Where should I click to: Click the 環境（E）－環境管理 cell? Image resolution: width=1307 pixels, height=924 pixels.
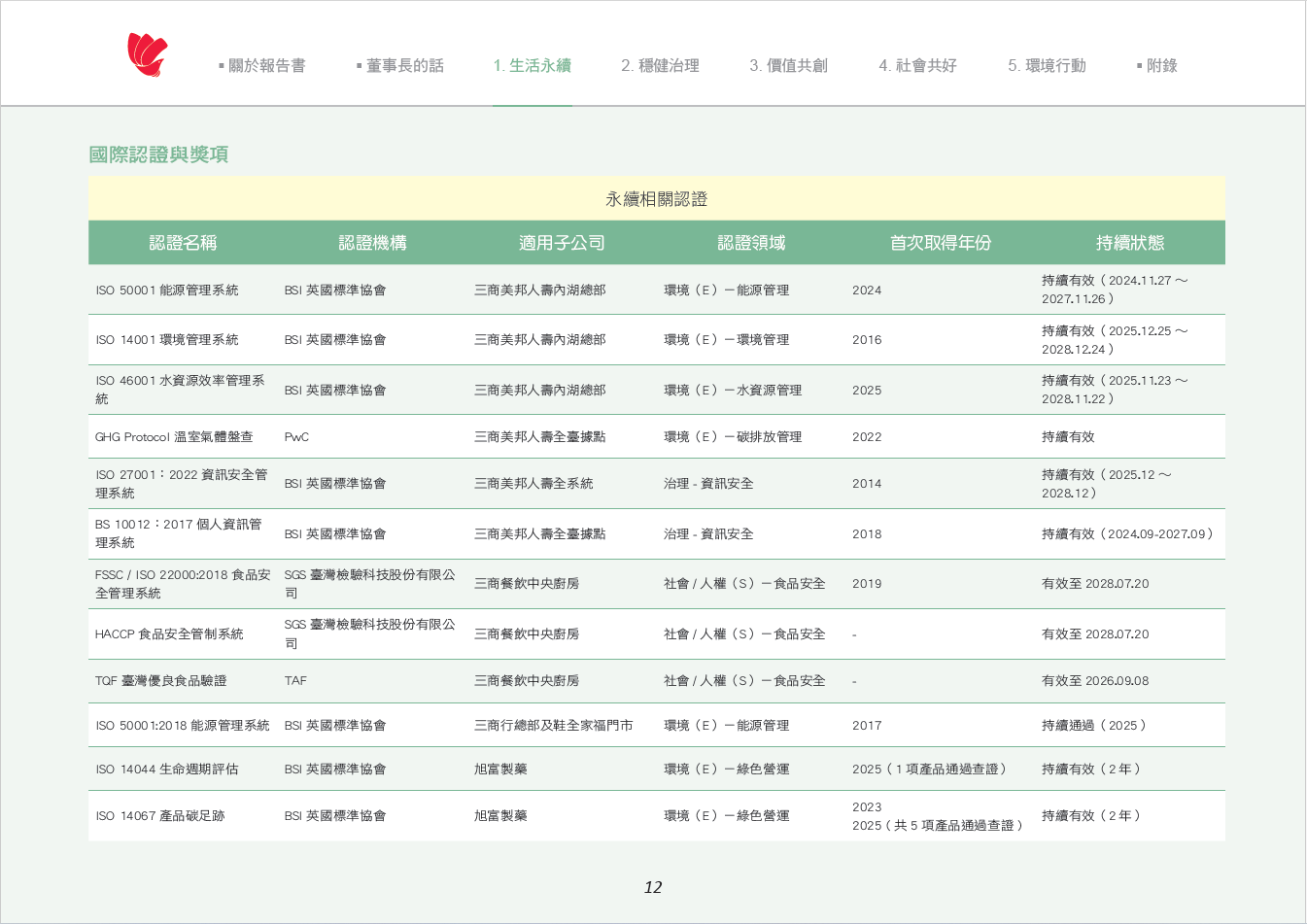(726, 340)
